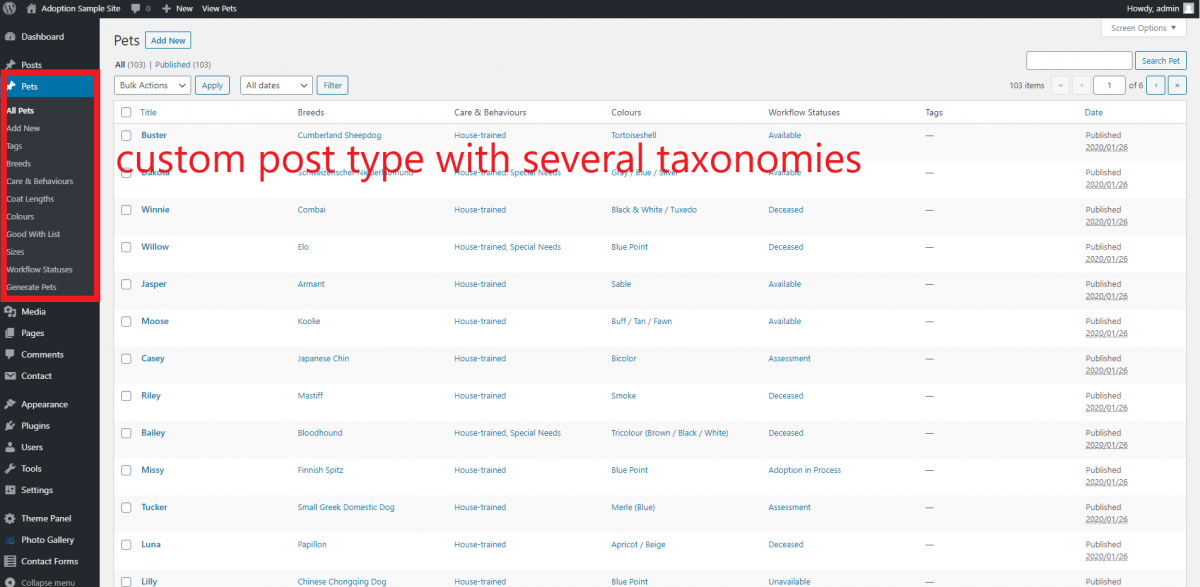Click the Add New button beside Pets

coord(167,40)
